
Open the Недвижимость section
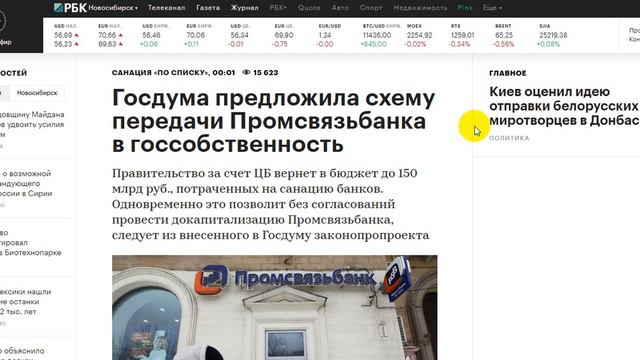(x=420, y=8)
